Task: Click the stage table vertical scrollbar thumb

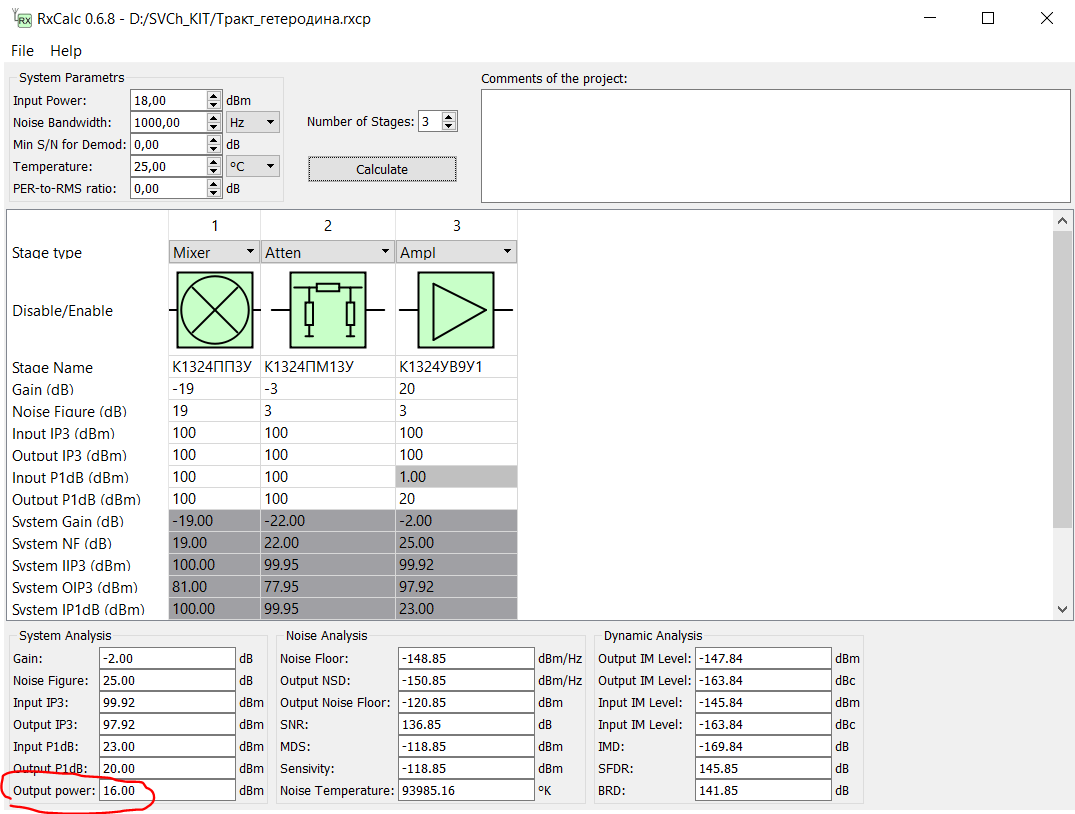Action: tap(1062, 379)
